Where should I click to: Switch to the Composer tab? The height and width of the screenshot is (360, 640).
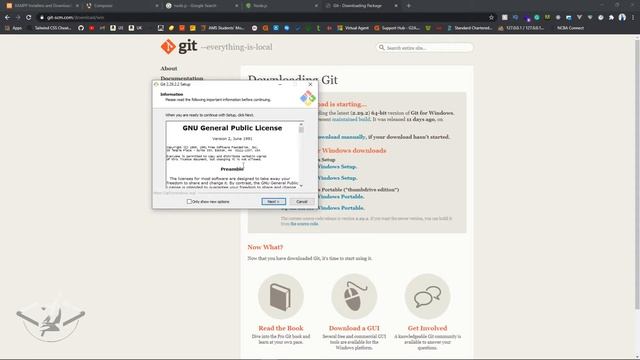tap(121, 6)
